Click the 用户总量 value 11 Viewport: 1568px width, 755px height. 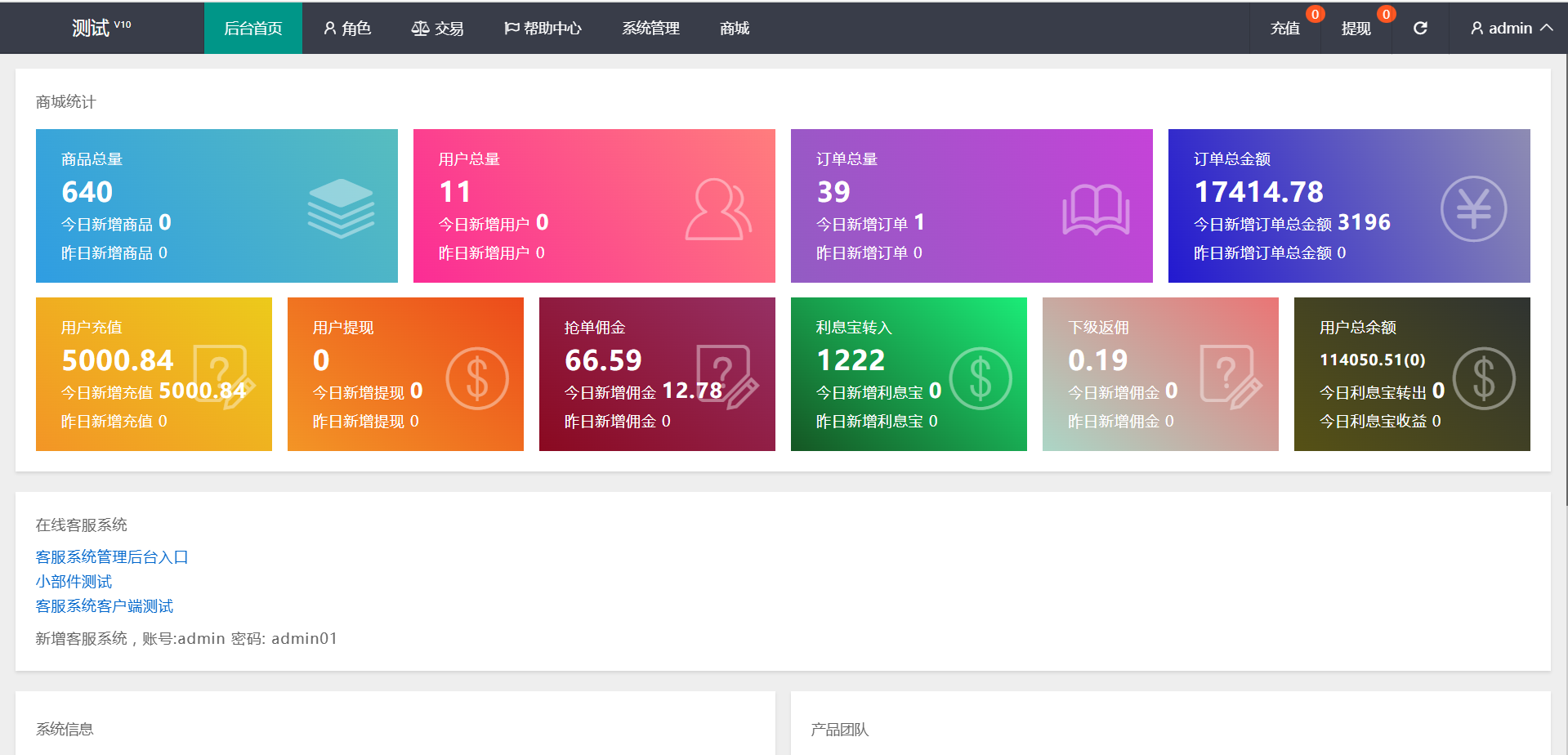click(455, 192)
